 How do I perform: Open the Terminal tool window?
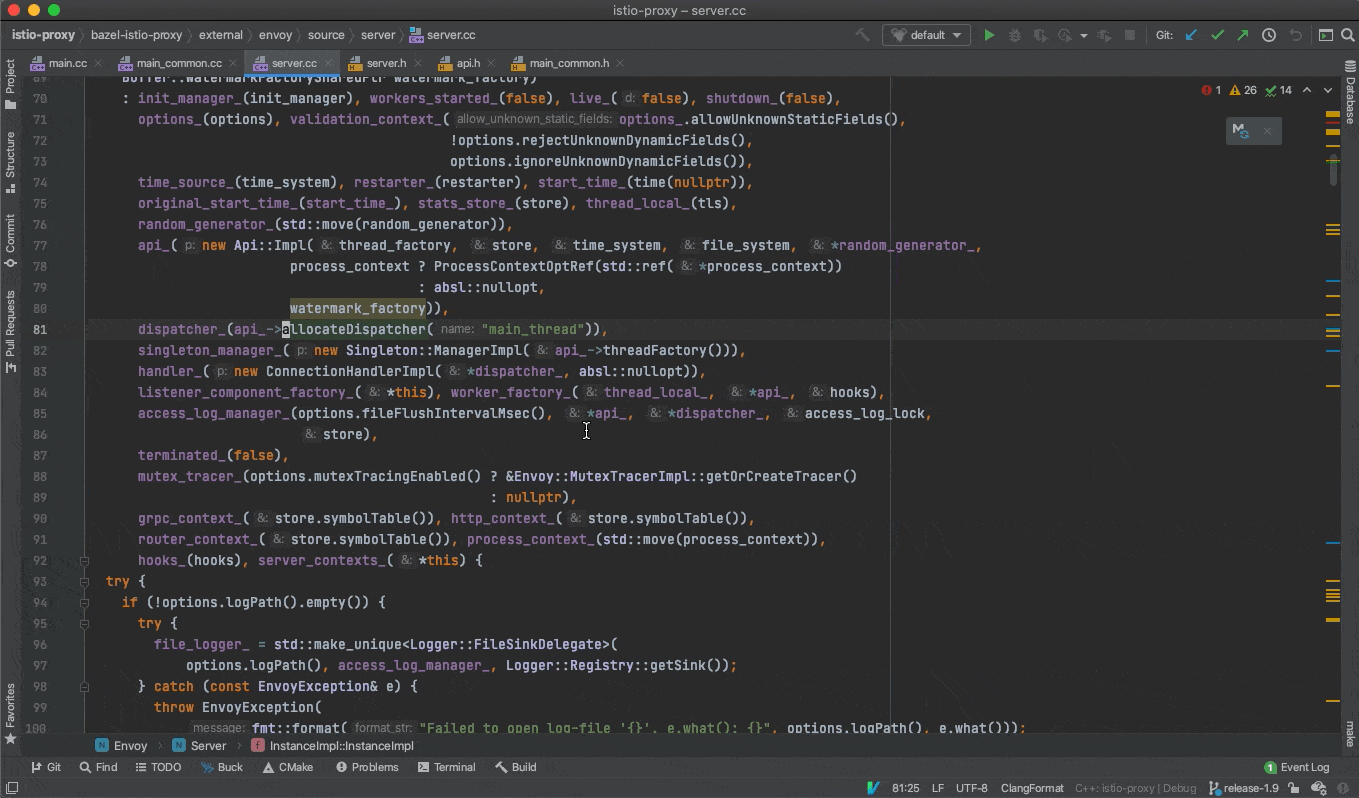click(447, 767)
